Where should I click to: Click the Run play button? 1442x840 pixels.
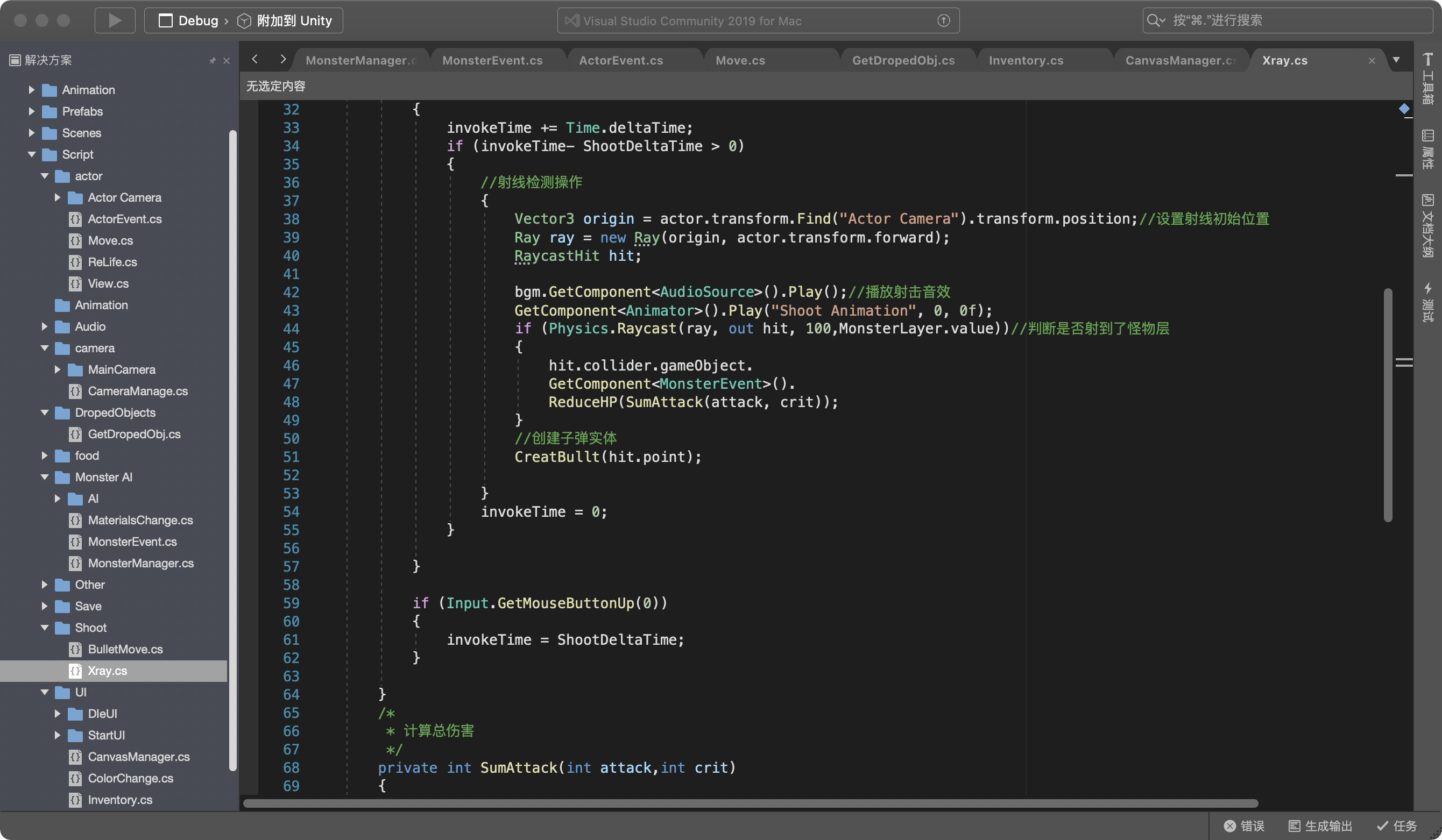coord(115,20)
